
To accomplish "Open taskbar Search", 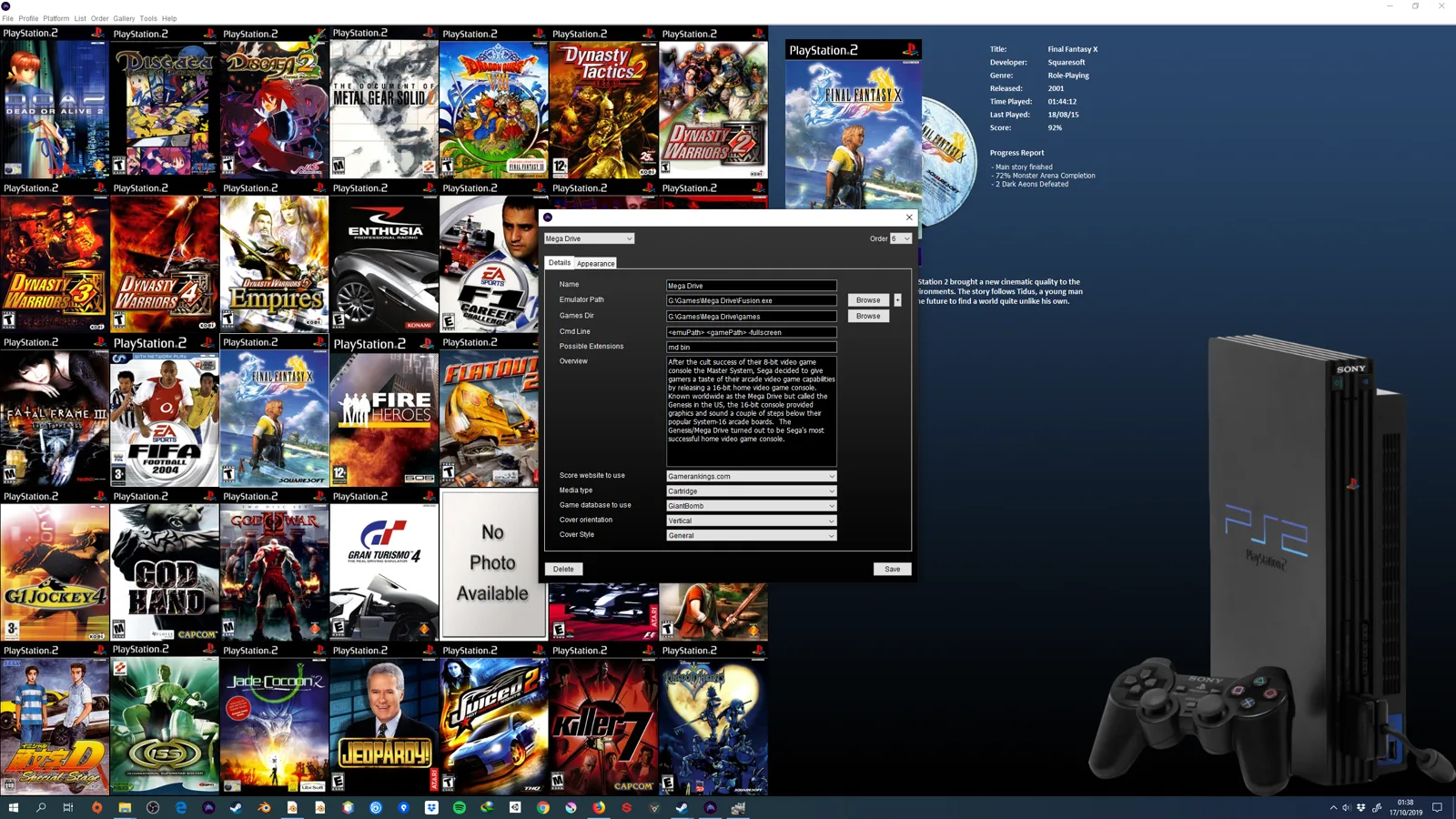I will coord(41,807).
